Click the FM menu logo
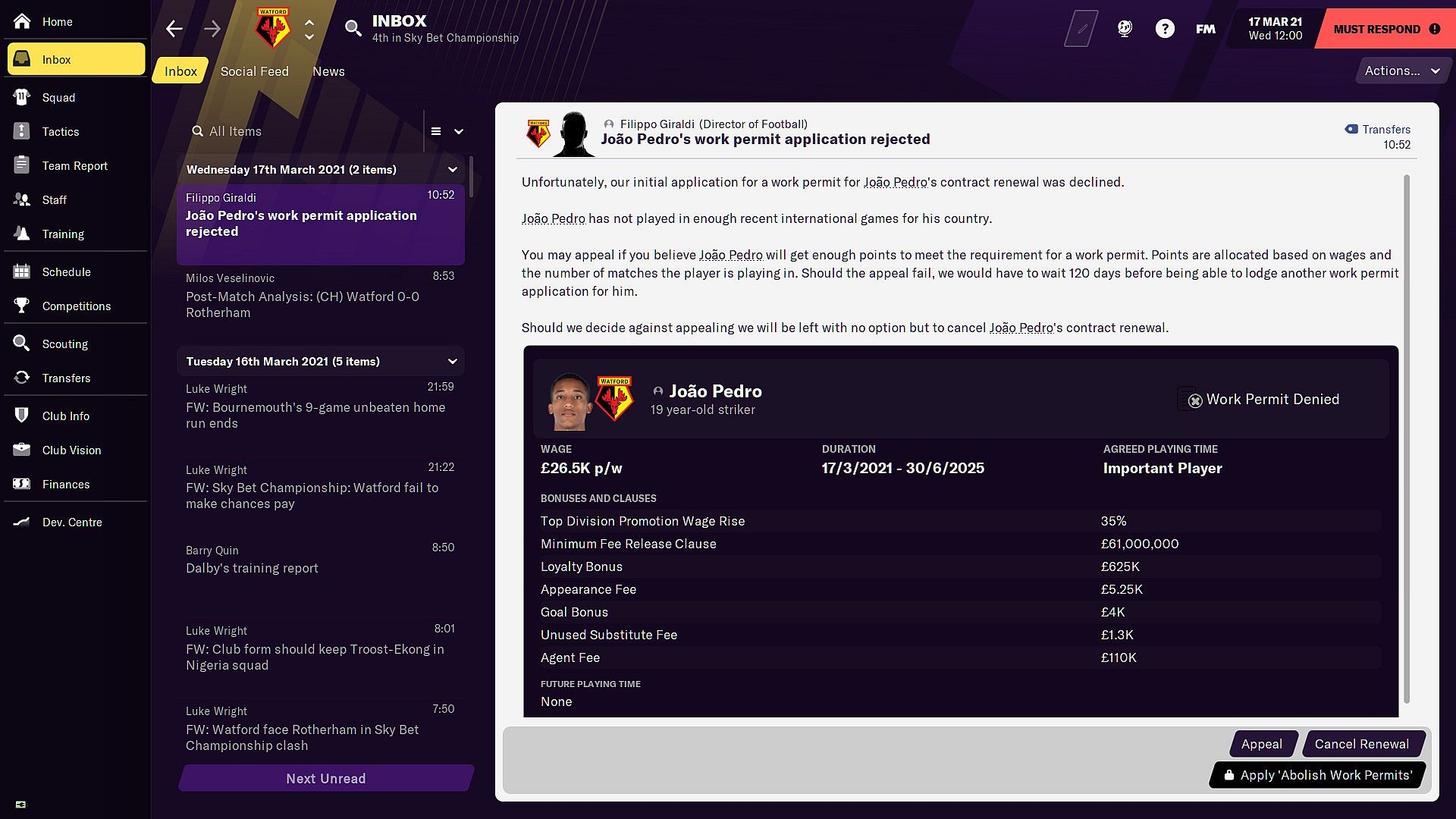This screenshot has width=1456, height=819. coord(1205,29)
